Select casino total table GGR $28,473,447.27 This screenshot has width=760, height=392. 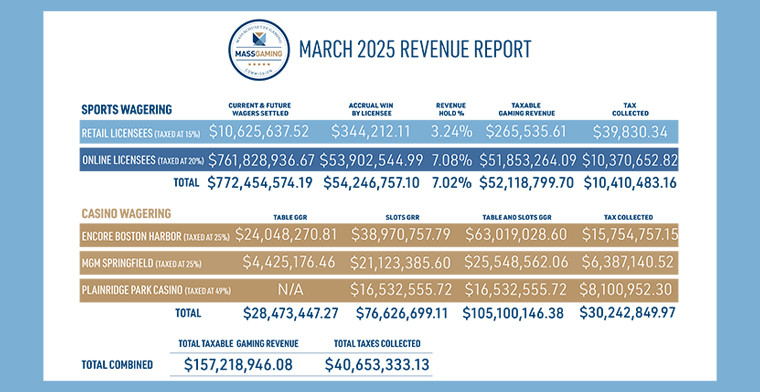(x=290, y=313)
